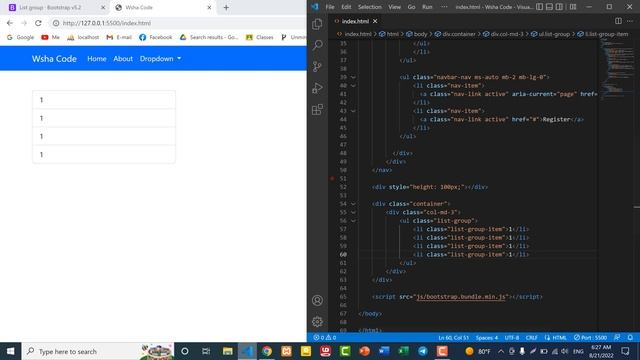Open the overflow menu ellipsis in VS Code menu bar

[444, 7]
